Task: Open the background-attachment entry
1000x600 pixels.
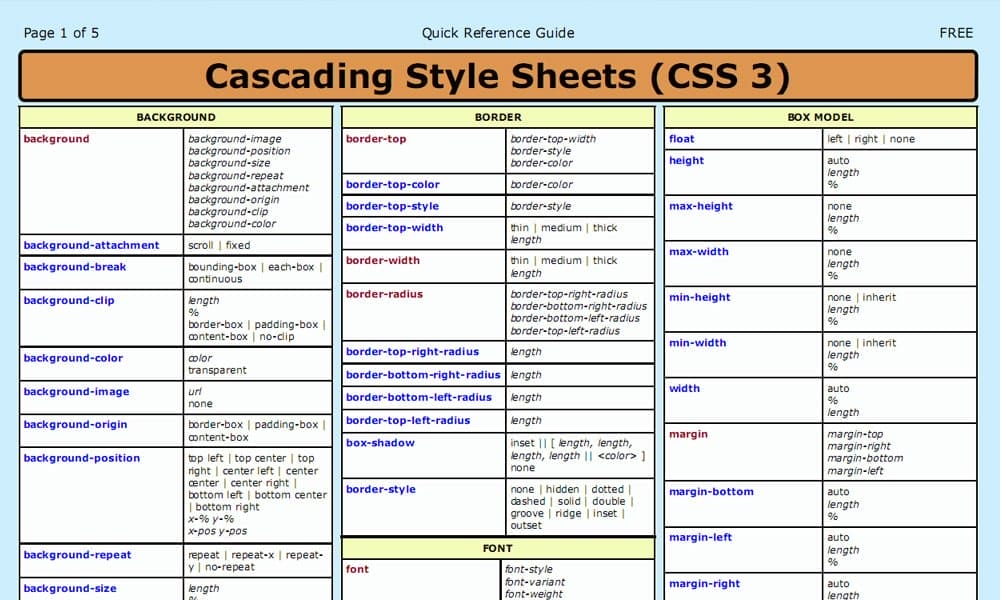Action: 92,245
